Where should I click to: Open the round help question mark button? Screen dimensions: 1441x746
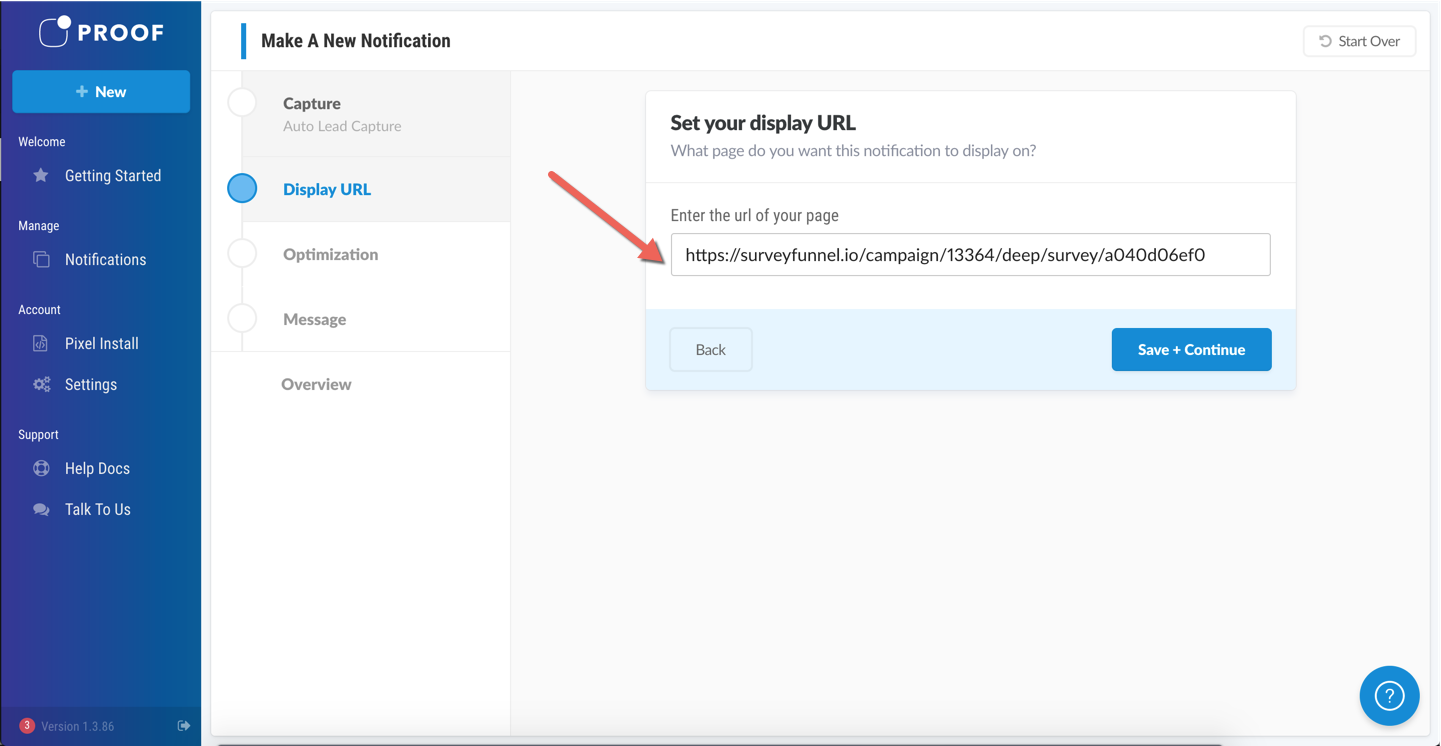1389,696
